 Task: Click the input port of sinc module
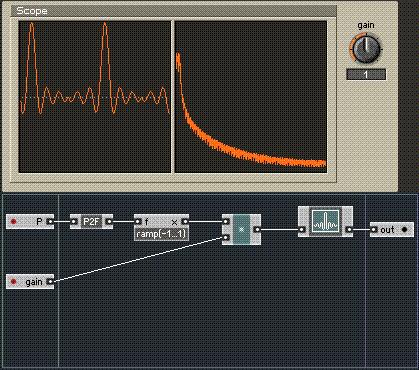(302, 230)
